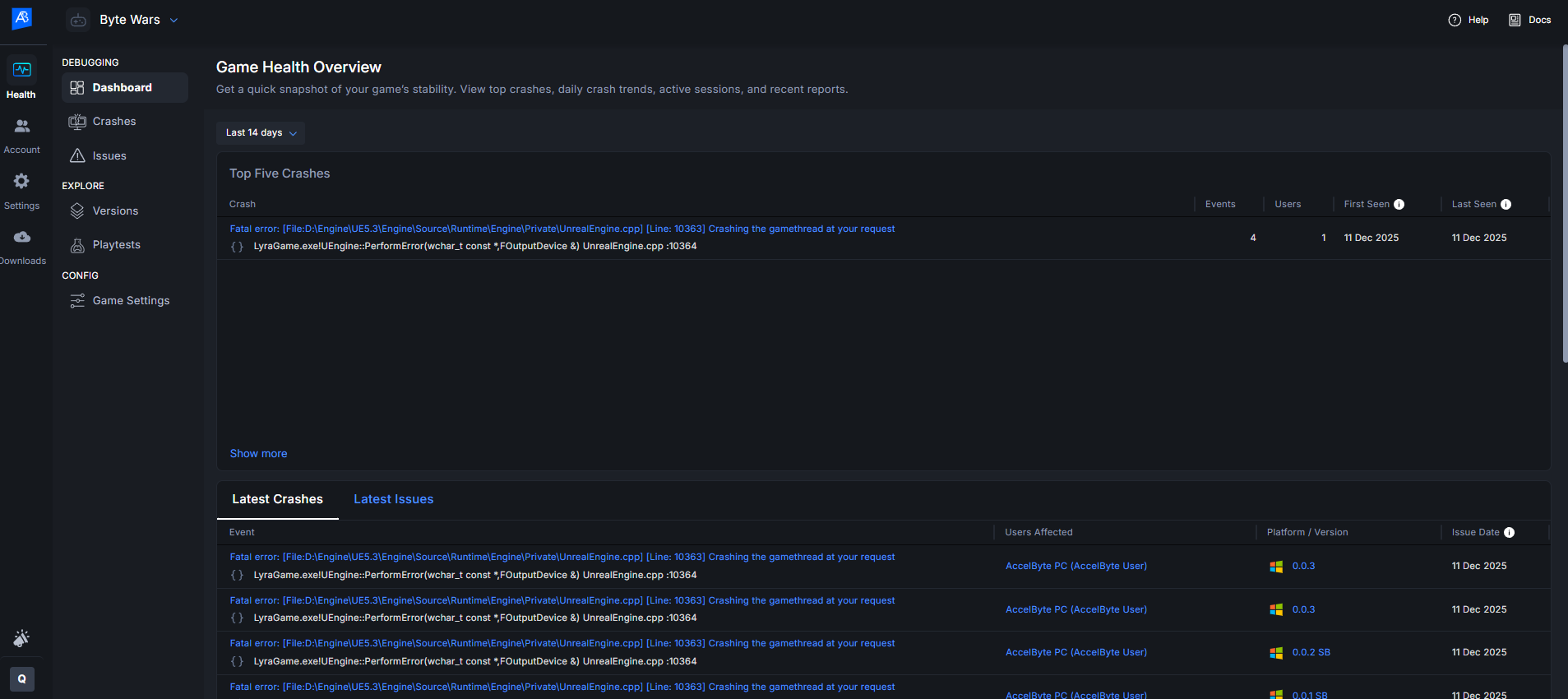The width and height of the screenshot is (1568, 699).
Task: Click the Byte Wars gamepad icon
Action: coord(78,20)
